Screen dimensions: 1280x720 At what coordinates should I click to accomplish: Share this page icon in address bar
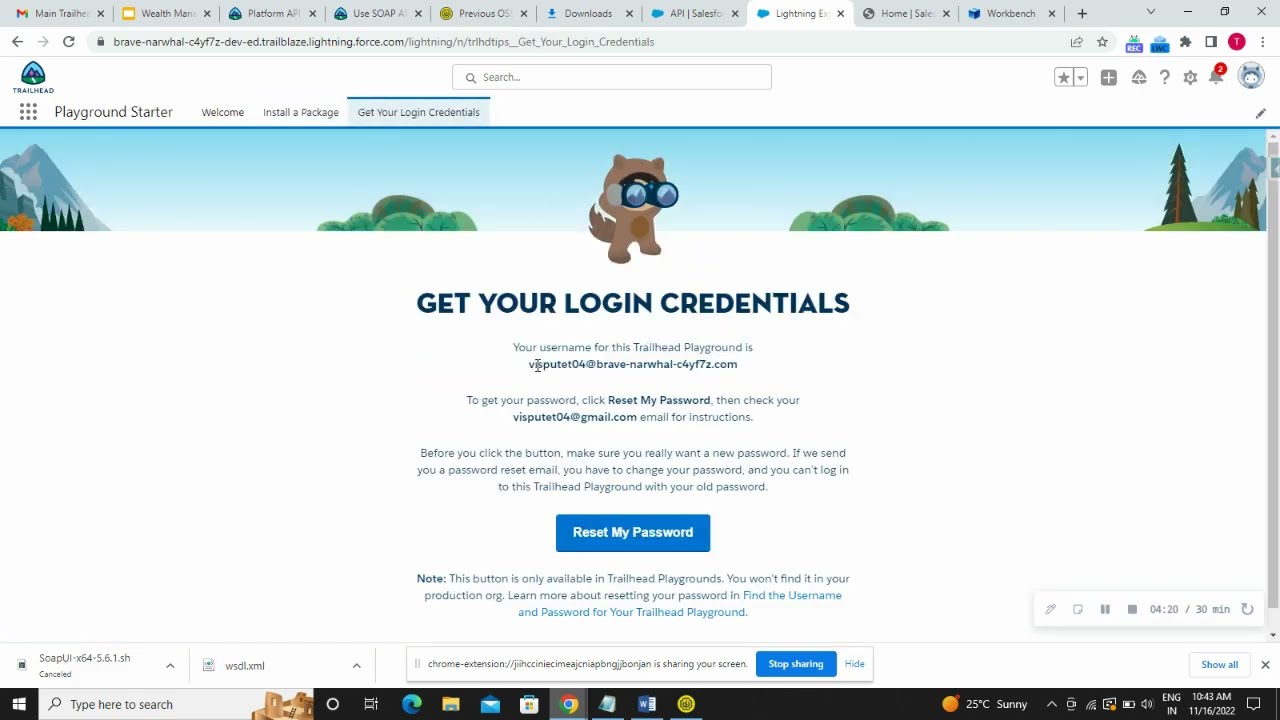pos(1076,42)
